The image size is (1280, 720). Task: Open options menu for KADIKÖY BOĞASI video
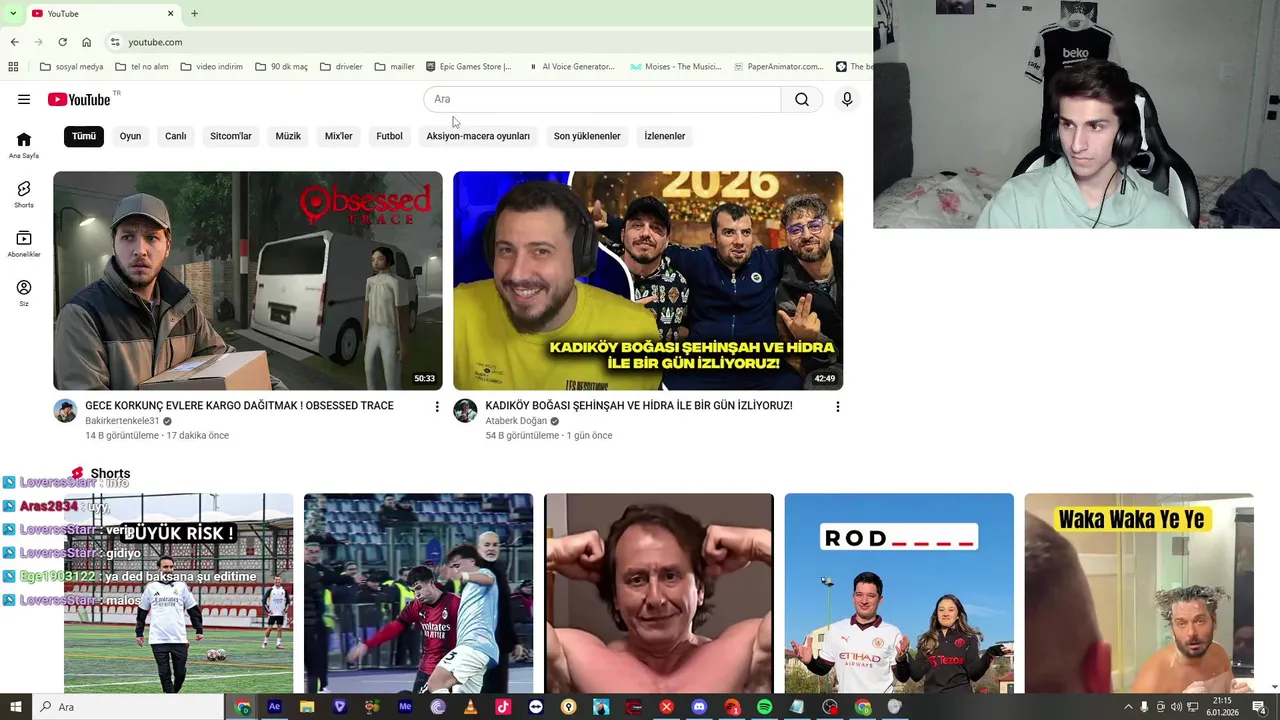[837, 406]
